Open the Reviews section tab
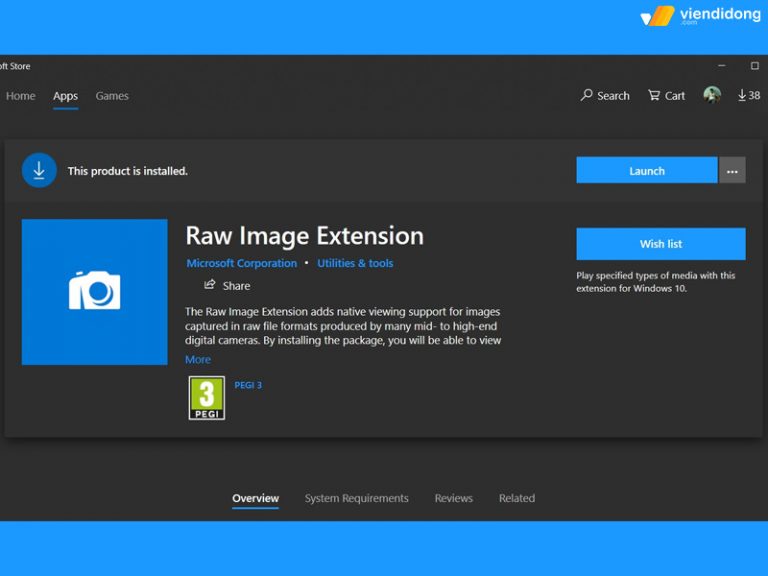The width and height of the screenshot is (768, 576). (453, 498)
